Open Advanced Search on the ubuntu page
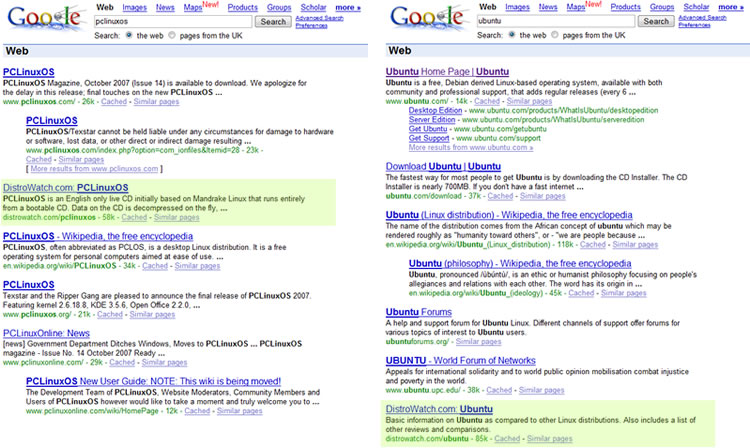Screen dimensions: 750x448 pos(703,17)
